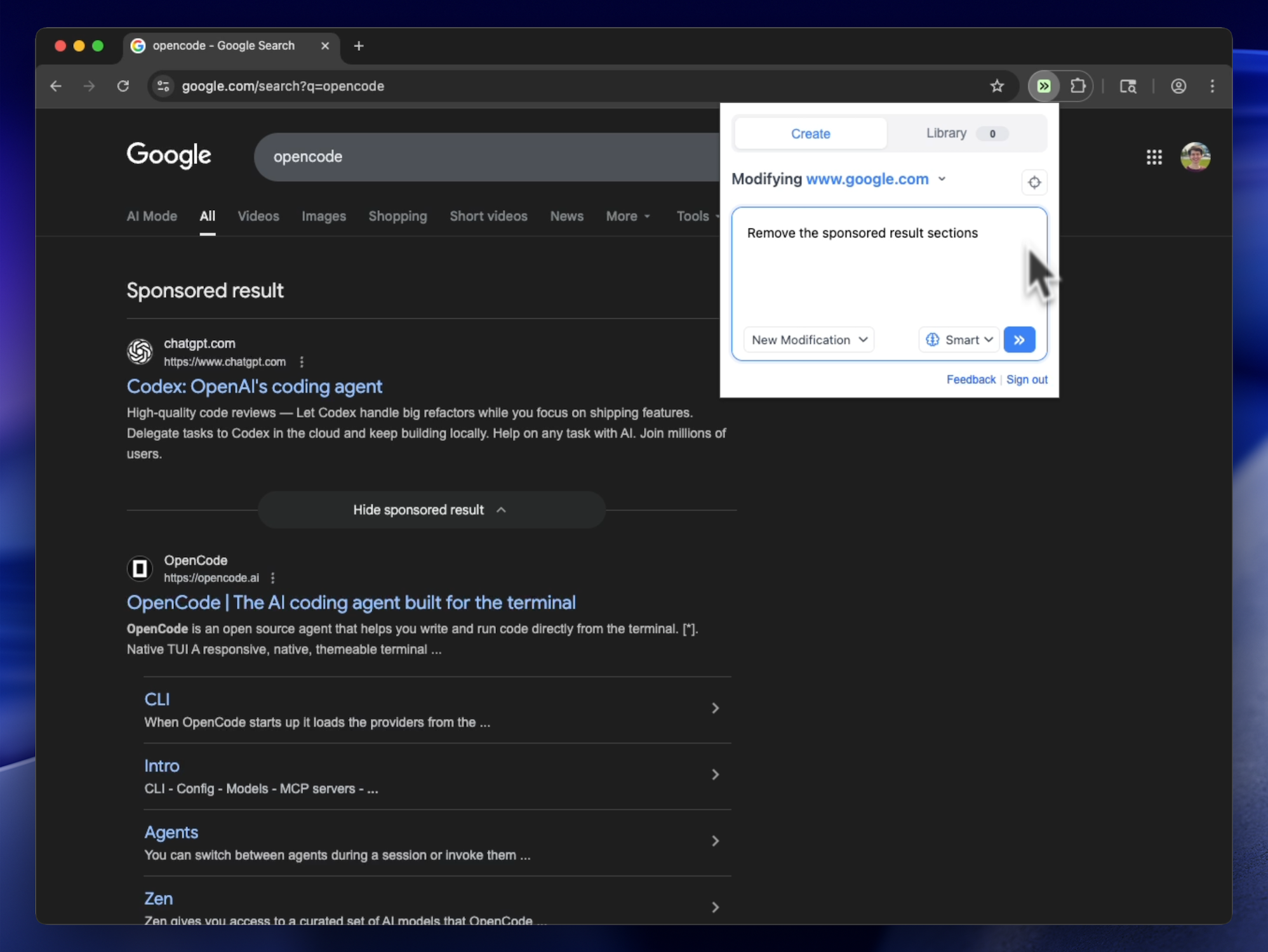Collapse the sponsored result via Hide sponsored result

(430, 510)
